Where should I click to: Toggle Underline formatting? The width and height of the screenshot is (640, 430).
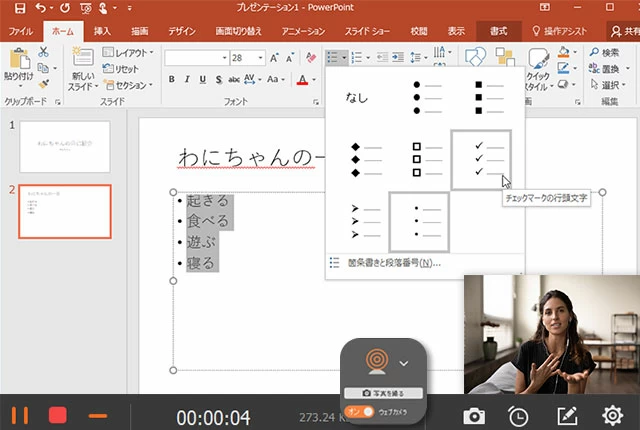point(202,79)
